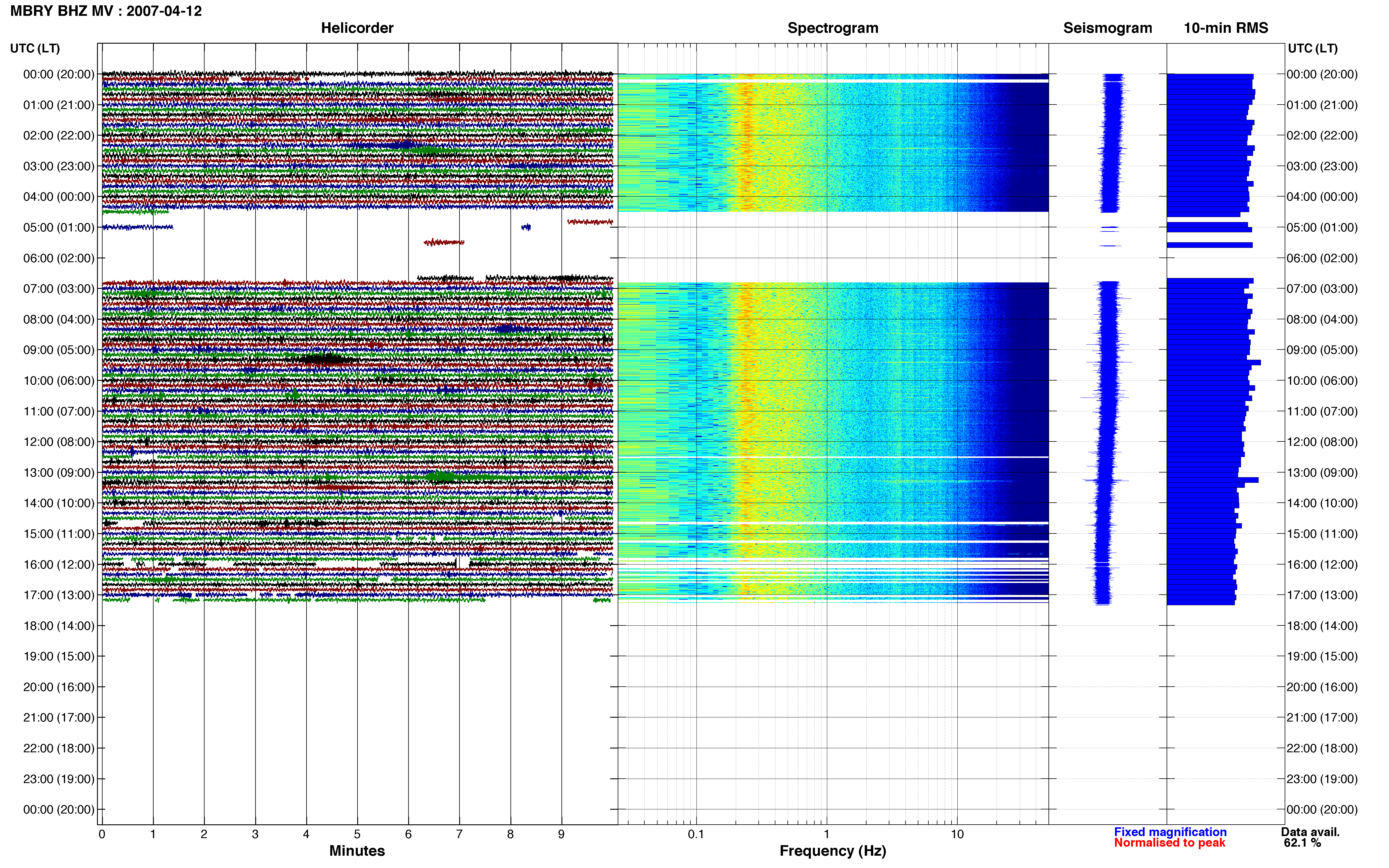Click left time label '05:00 (01:00)'
This screenshot has width=1389, height=868.
[59, 227]
